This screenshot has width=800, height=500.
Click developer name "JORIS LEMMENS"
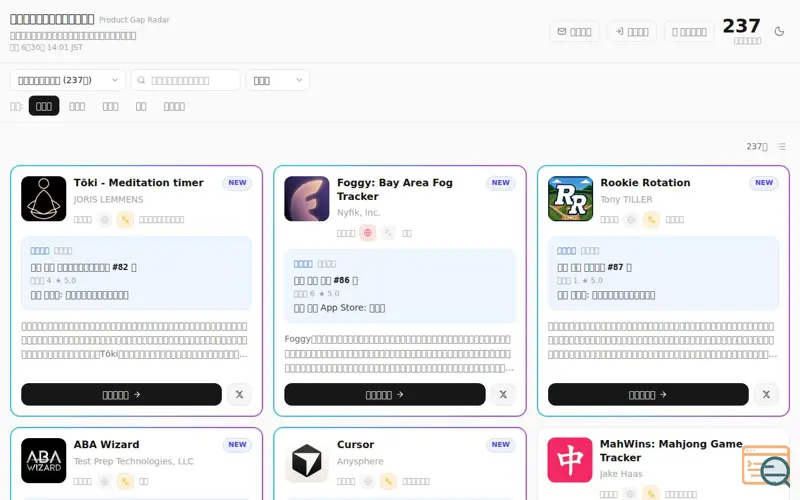pyautogui.click(x=108, y=199)
